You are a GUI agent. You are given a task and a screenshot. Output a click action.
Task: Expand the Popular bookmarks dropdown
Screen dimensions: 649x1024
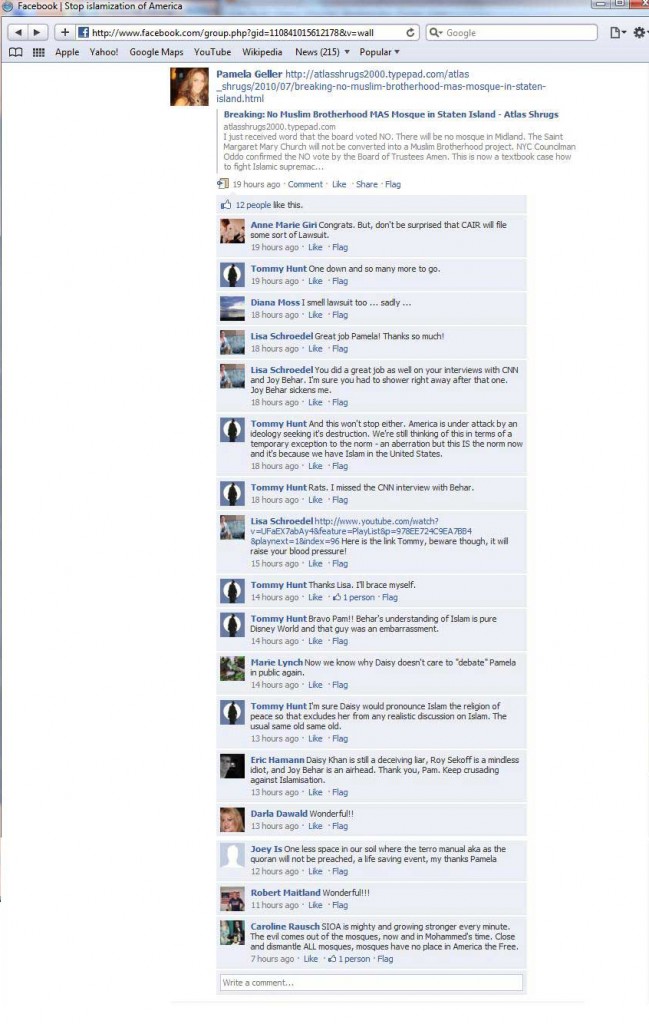click(x=379, y=52)
